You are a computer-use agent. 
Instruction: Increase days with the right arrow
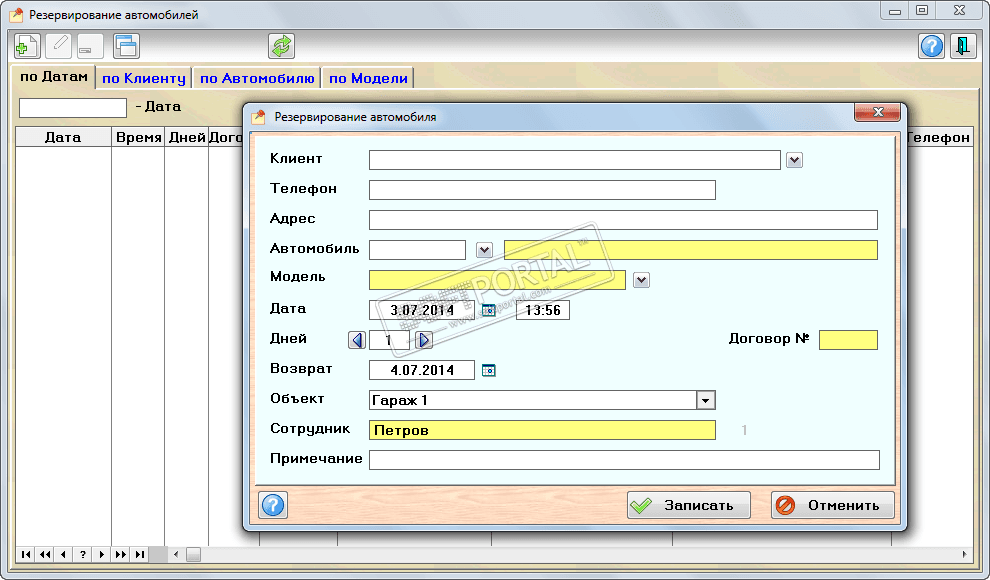[x=424, y=340]
